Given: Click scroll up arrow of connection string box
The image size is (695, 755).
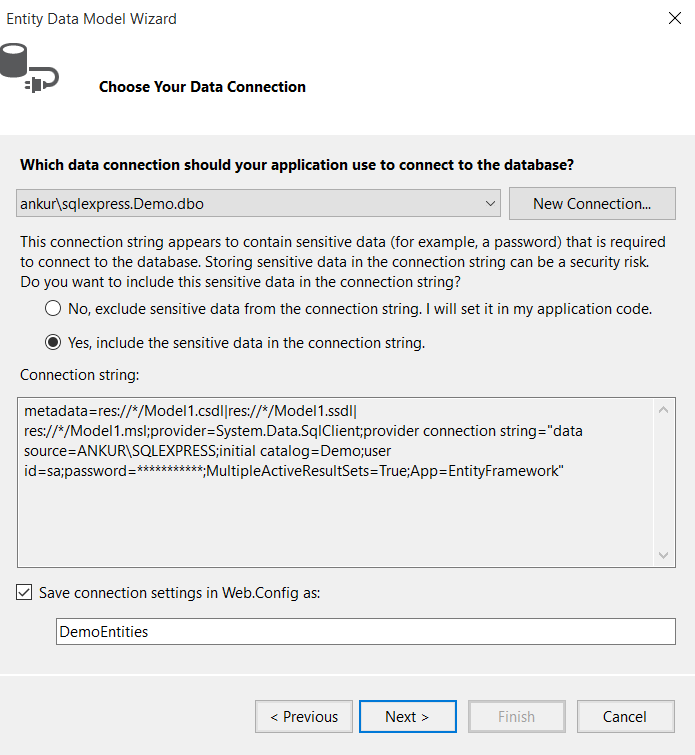Looking at the screenshot, I should 665,409.
